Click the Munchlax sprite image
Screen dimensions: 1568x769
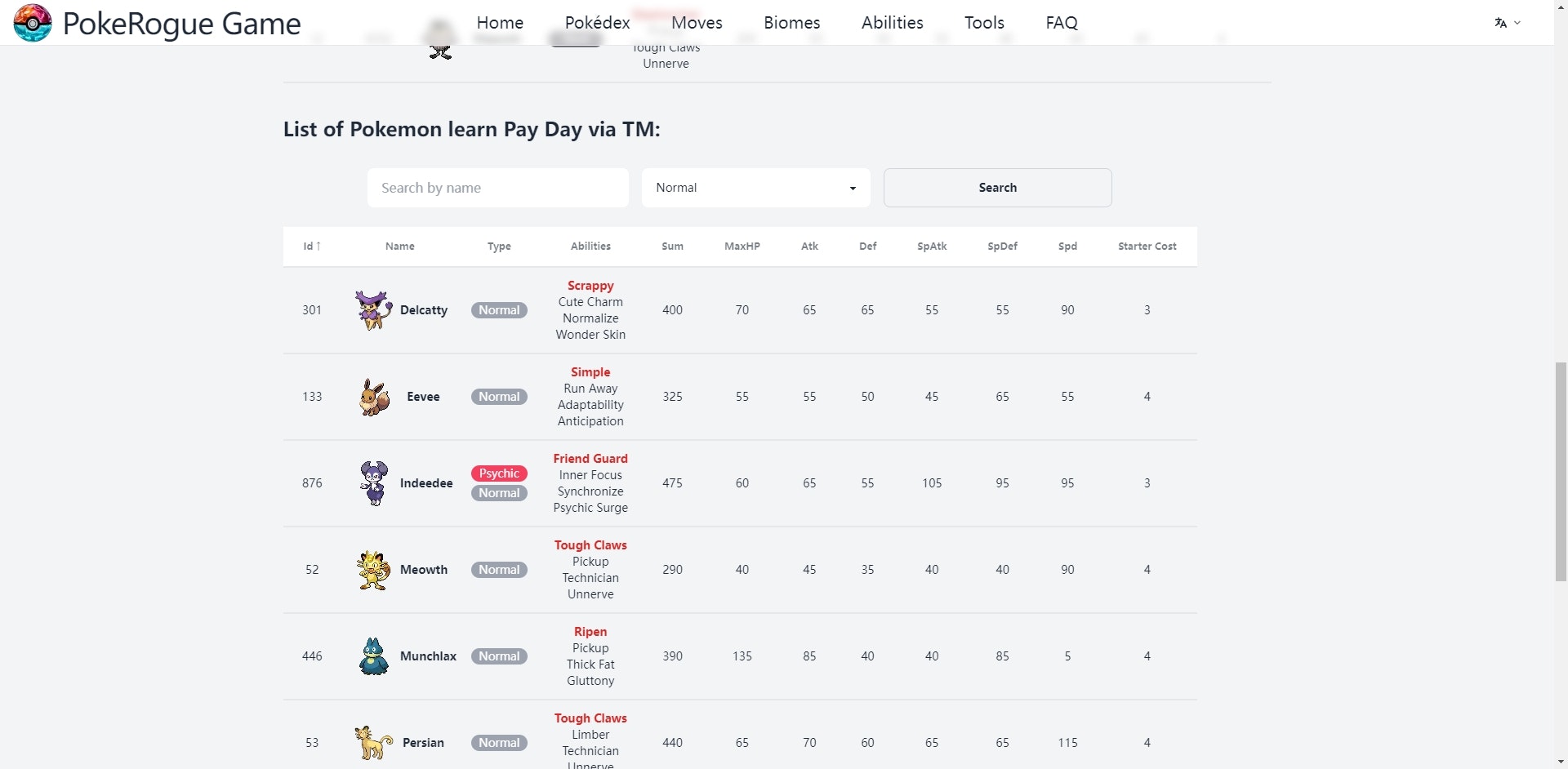374,656
